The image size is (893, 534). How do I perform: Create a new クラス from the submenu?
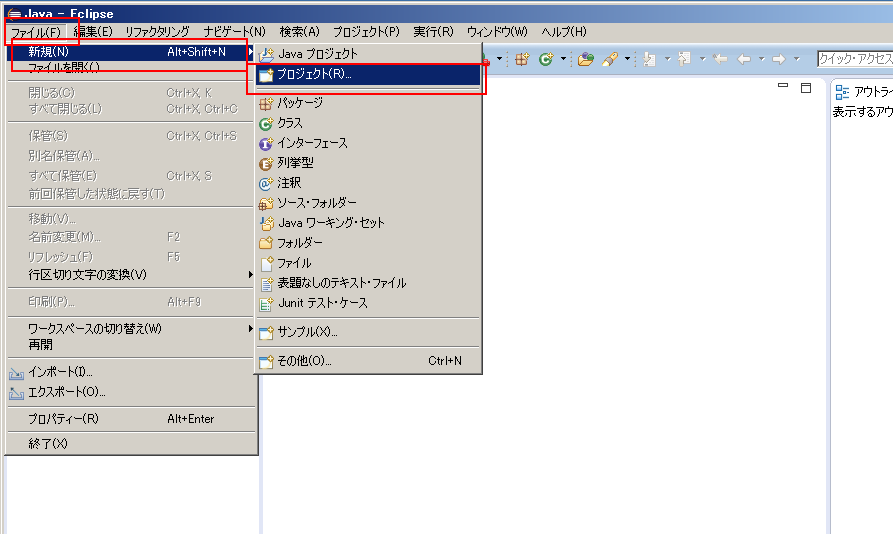pos(368,123)
